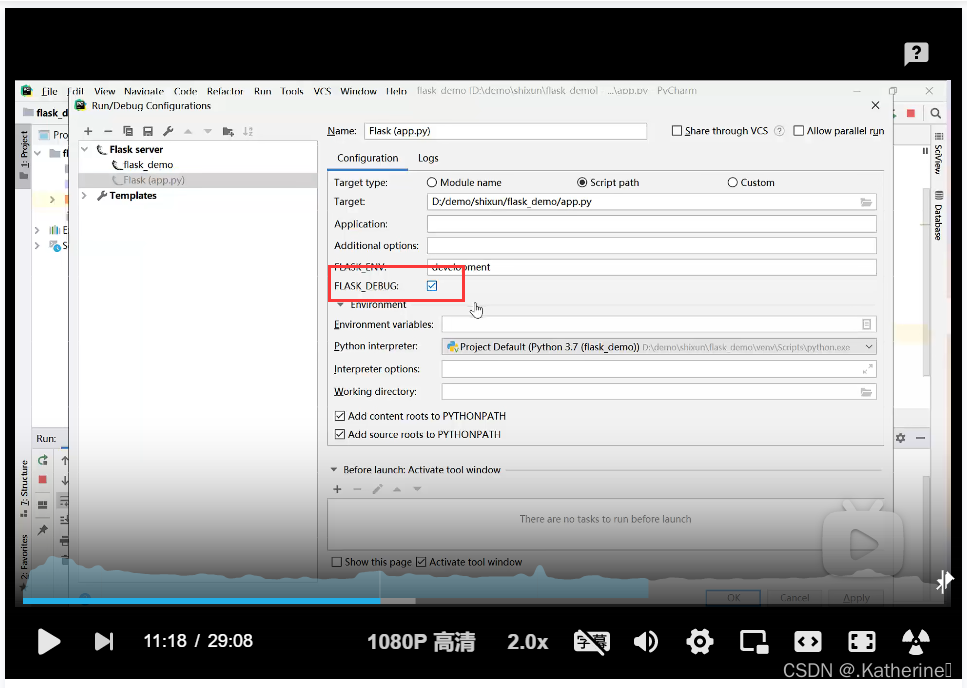The image size is (967, 688).
Task: Create new folder icon in configurations toolbar
Action: pyautogui.click(x=228, y=131)
